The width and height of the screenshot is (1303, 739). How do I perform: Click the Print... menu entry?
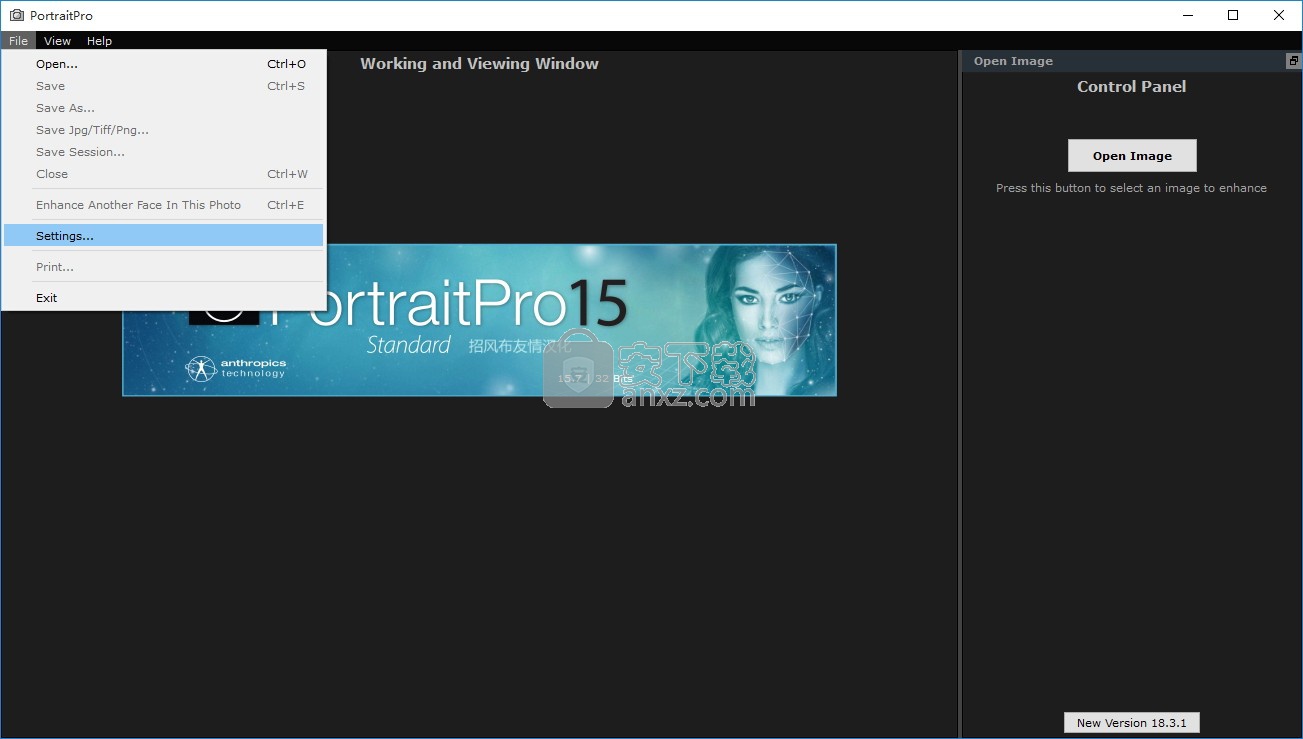(163, 267)
